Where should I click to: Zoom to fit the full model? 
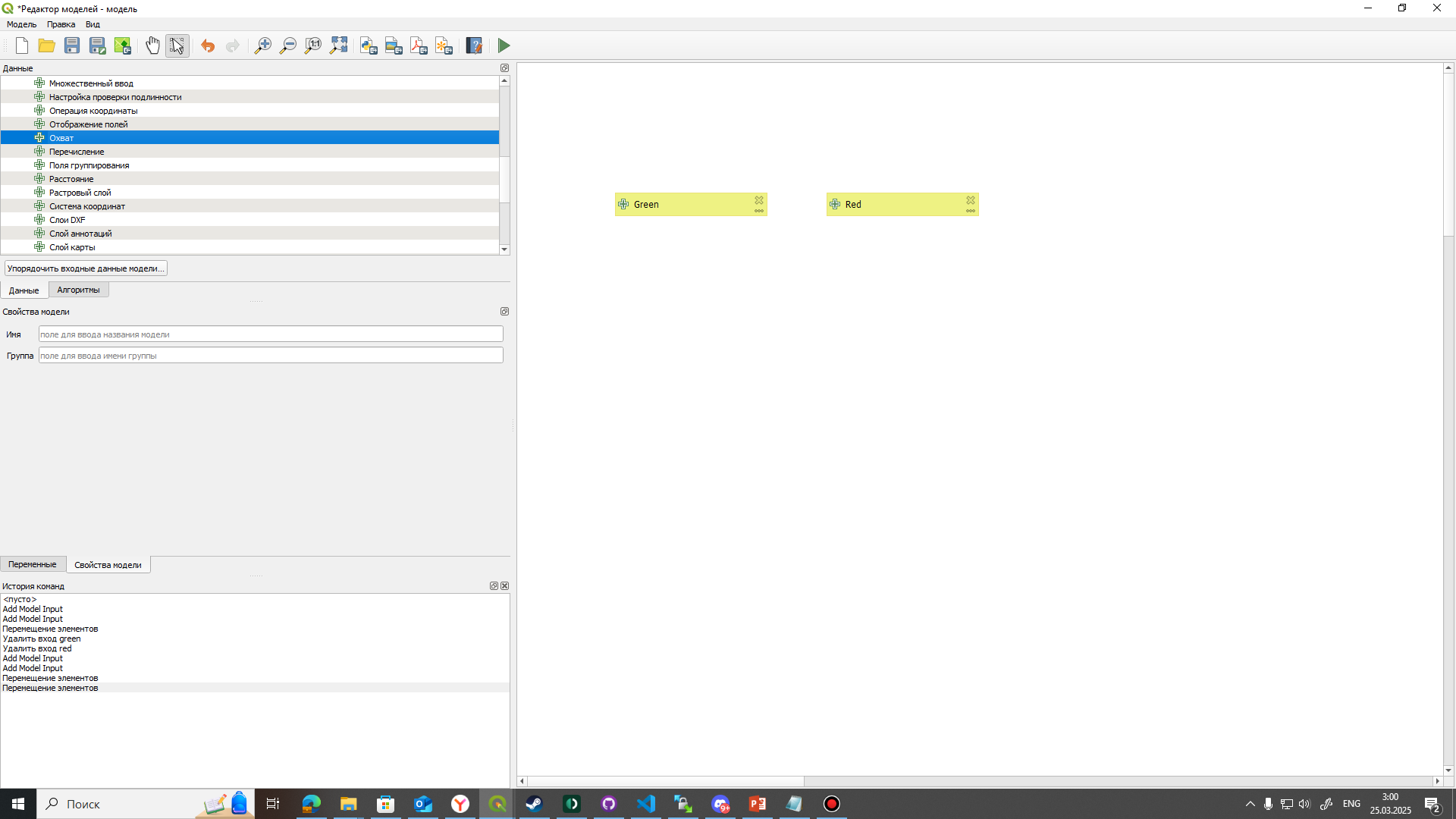pyautogui.click(x=338, y=46)
